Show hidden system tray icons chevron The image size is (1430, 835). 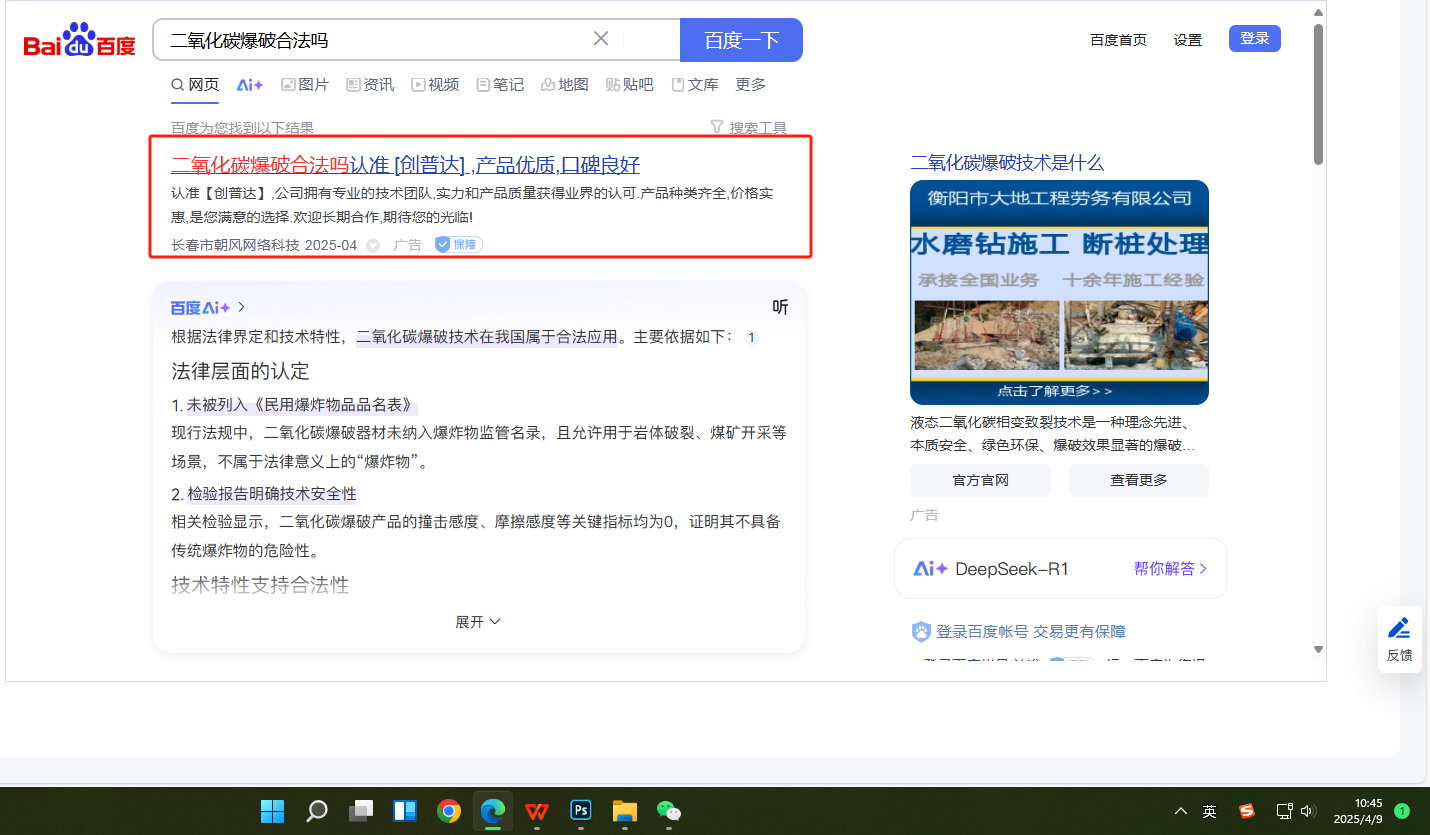coord(1181,811)
